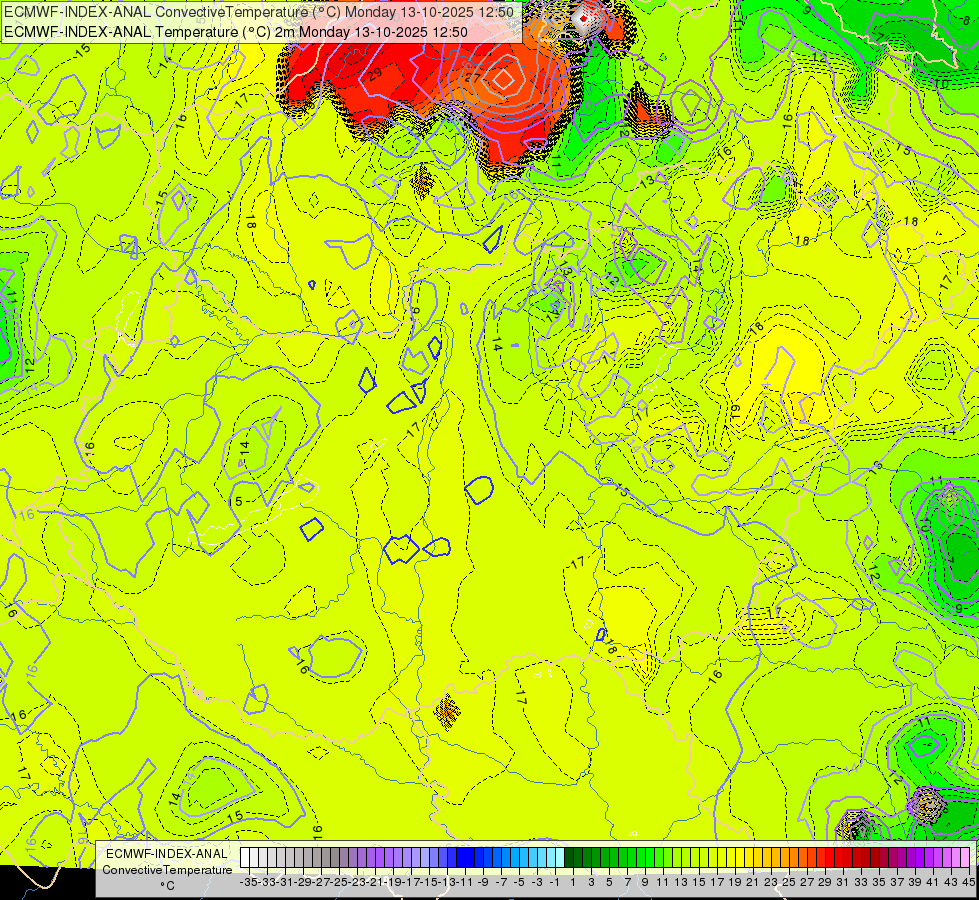Click the yellow legend swatch above 17
Image resolution: width=979 pixels, height=900 pixels.
click(x=716, y=857)
